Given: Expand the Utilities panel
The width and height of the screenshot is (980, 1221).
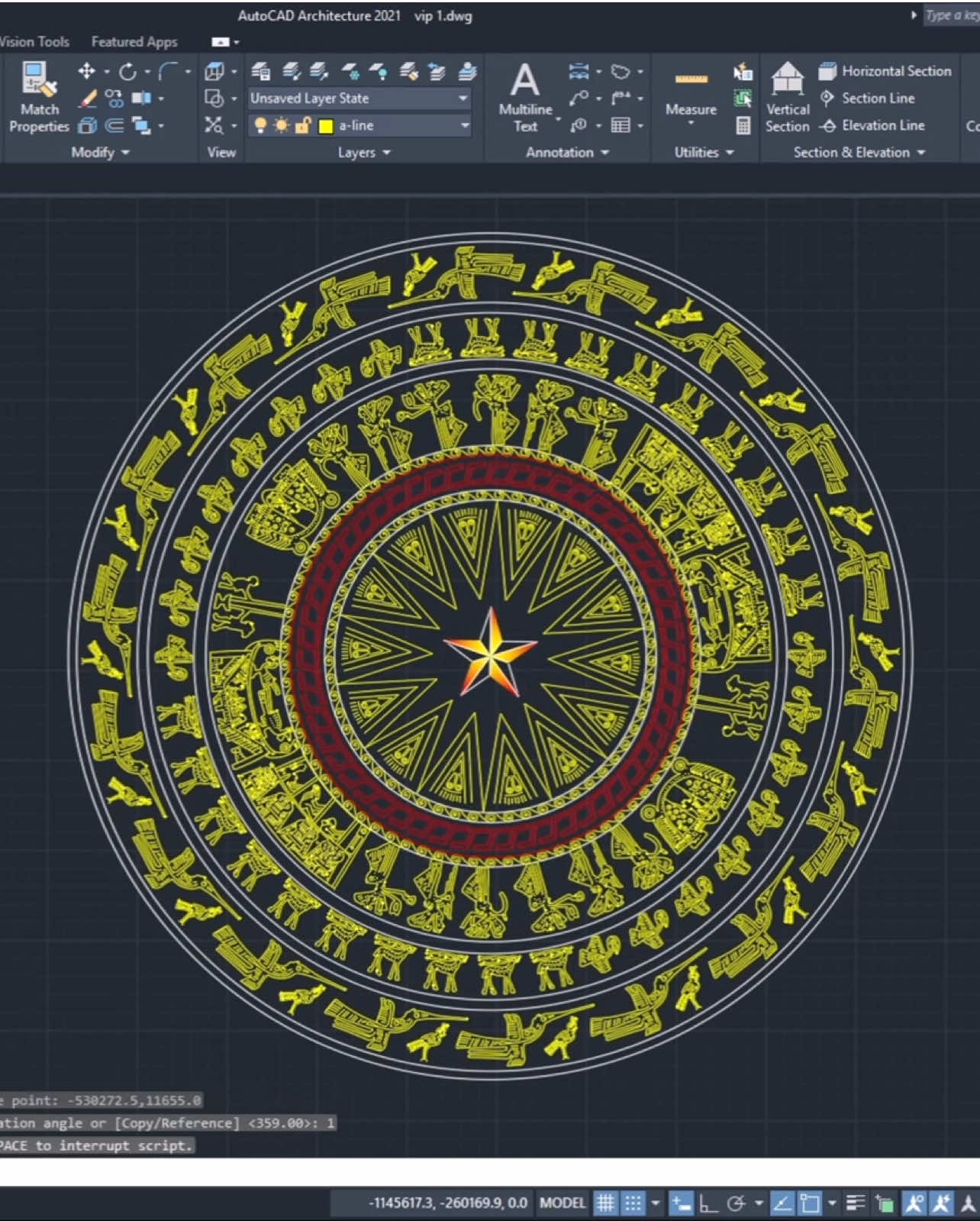Looking at the screenshot, I should point(704,152).
